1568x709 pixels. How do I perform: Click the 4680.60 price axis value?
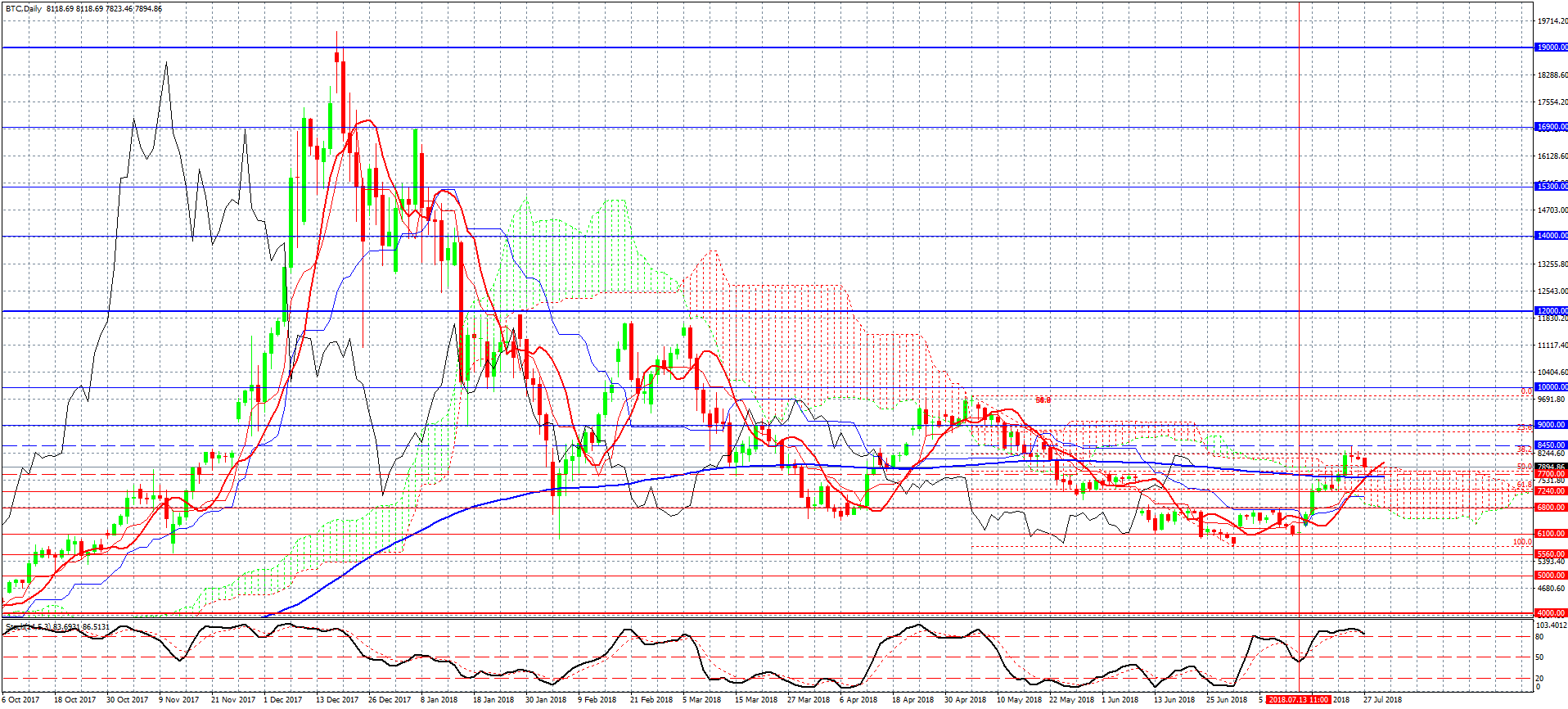coord(1552,589)
